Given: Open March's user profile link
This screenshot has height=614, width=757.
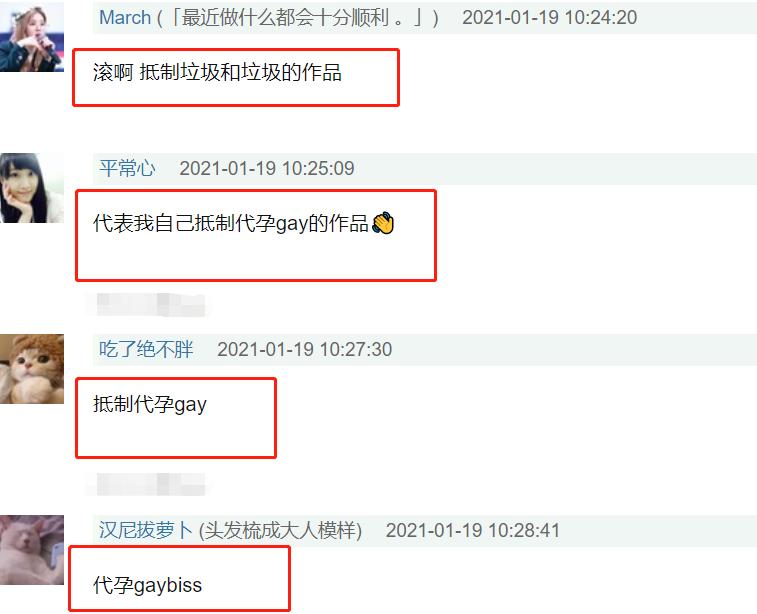Looking at the screenshot, I should (x=125, y=18).
